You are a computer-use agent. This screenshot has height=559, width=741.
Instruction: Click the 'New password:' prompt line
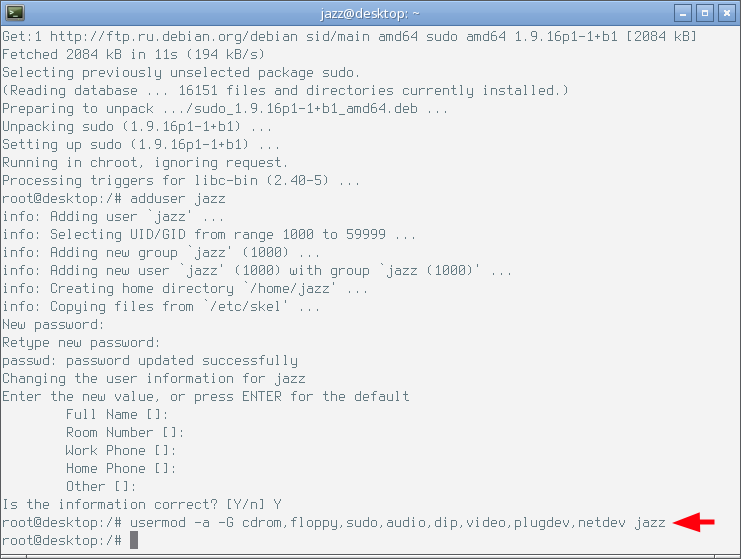53,325
